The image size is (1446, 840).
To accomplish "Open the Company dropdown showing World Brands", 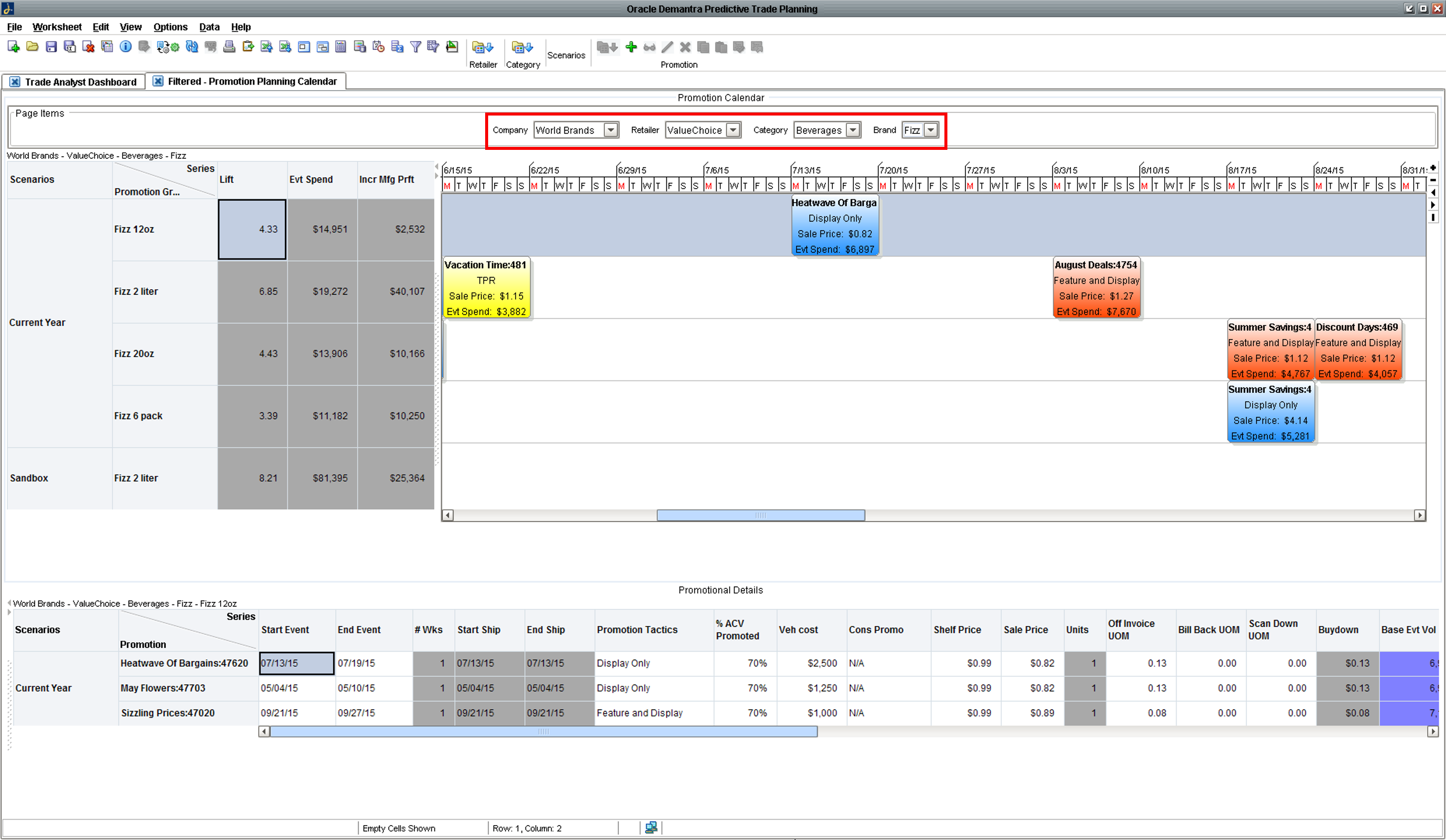I will tap(611, 130).
